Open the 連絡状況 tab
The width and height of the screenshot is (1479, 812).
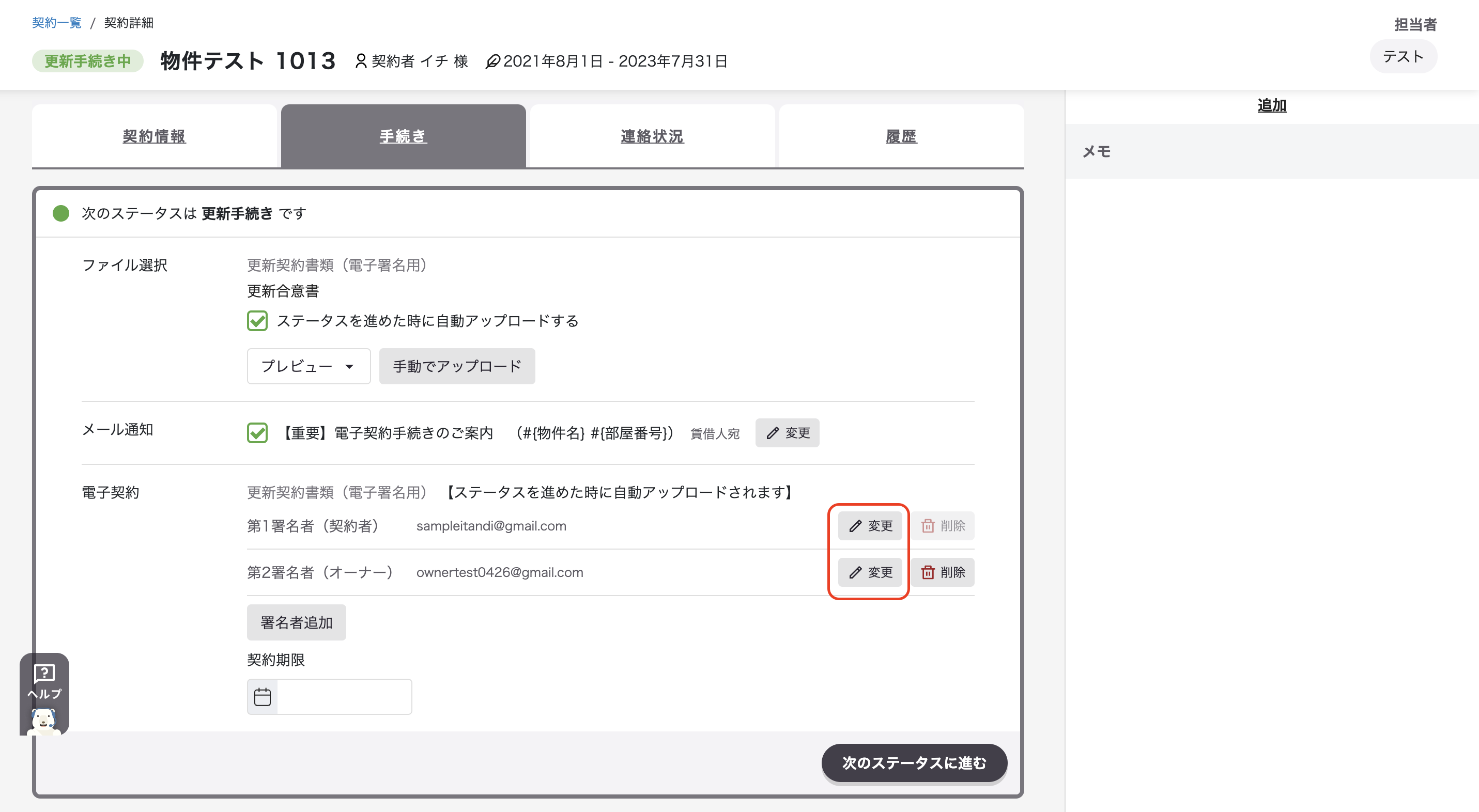pos(652,136)
